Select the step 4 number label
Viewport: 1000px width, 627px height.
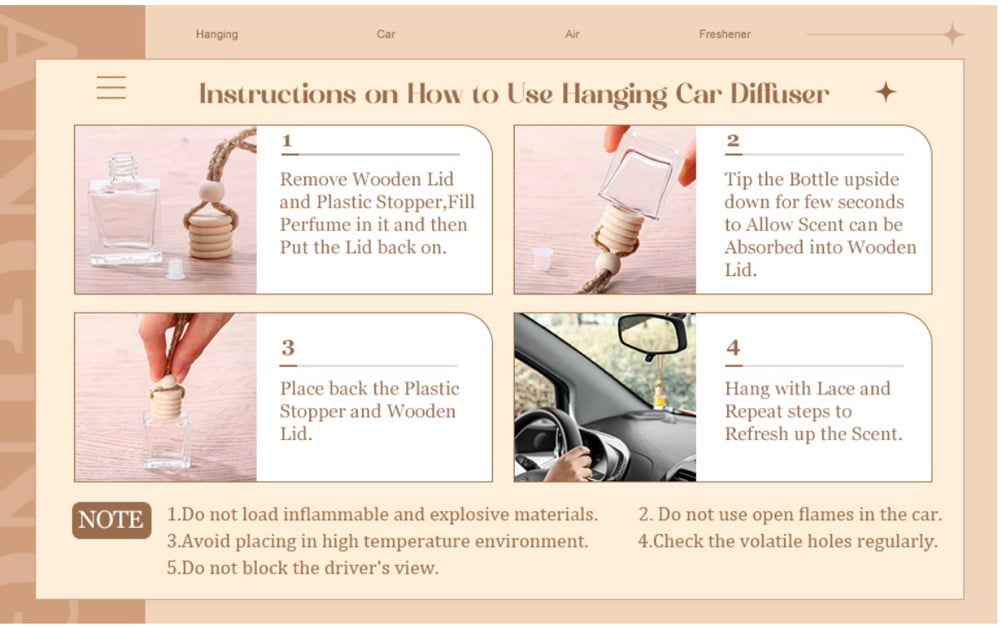[733, 348]
